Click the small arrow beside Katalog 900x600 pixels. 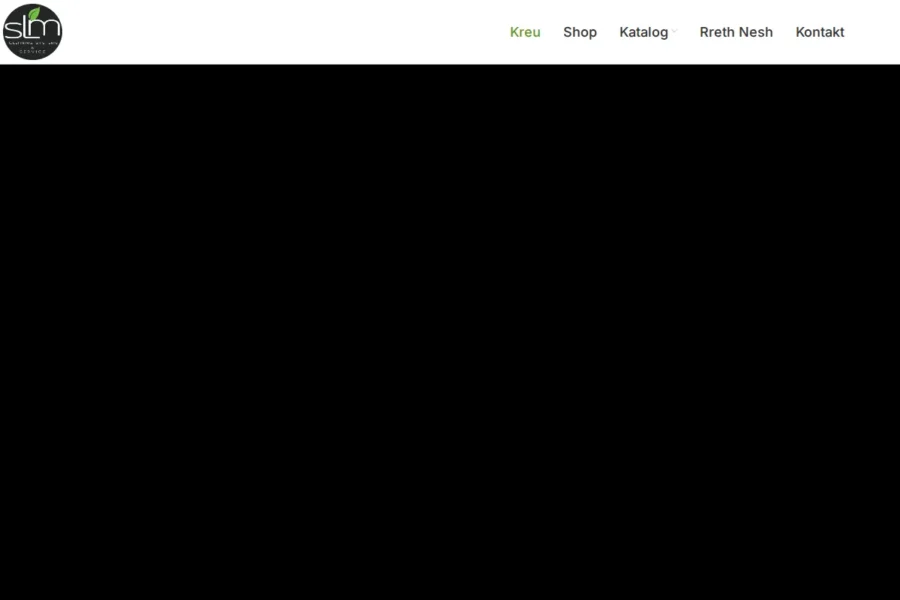pyautogui.click(x=674, y=32)
